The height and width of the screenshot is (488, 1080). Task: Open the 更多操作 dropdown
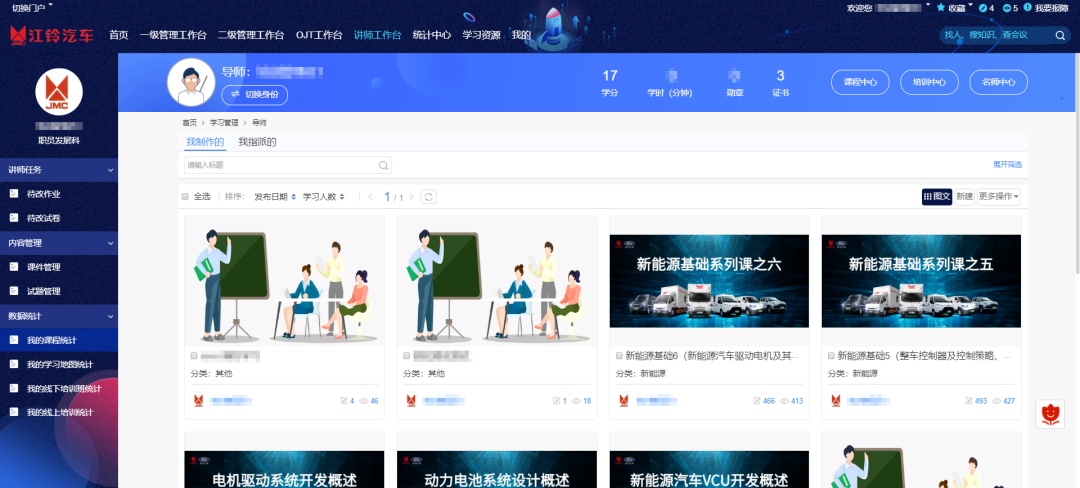coord(999,197)
